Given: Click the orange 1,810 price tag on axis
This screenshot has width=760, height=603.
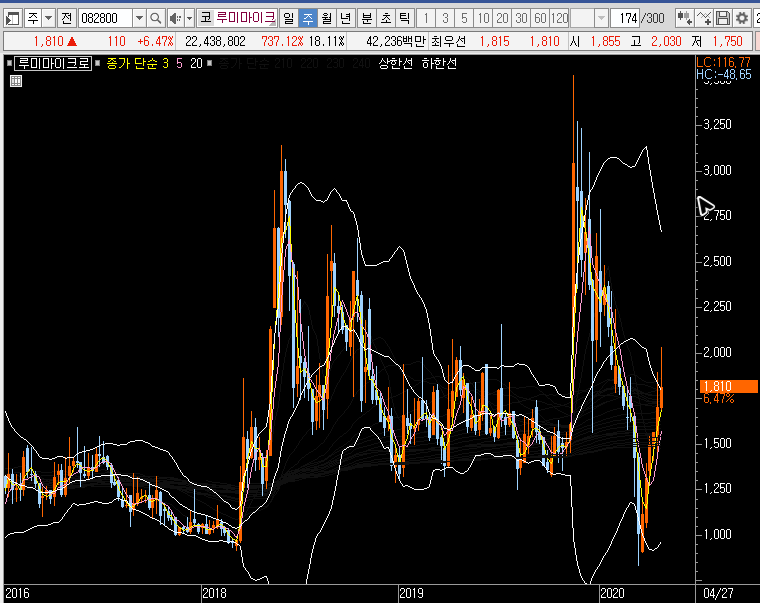Looking at the screenshot, I should coord(728,386).
